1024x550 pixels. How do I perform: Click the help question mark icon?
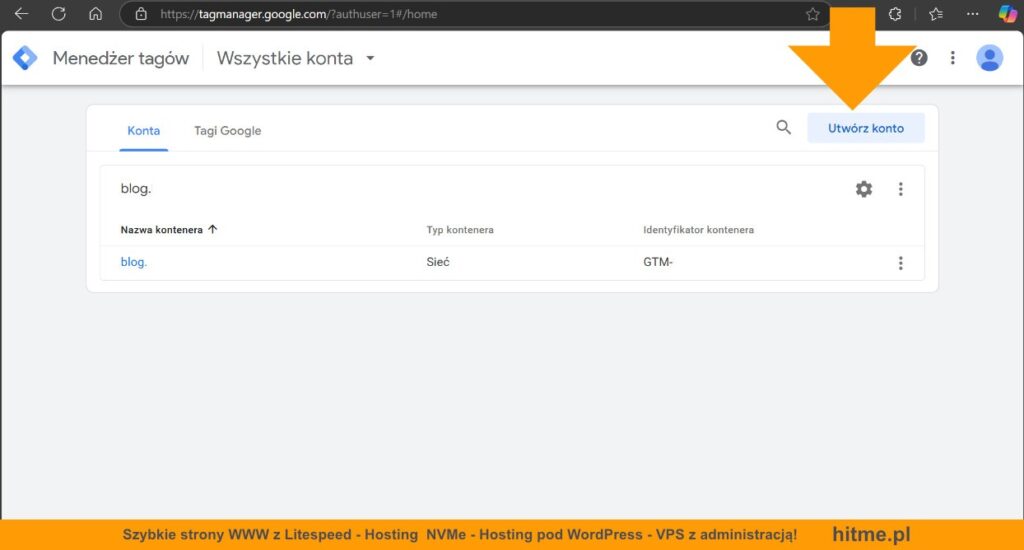919,58
